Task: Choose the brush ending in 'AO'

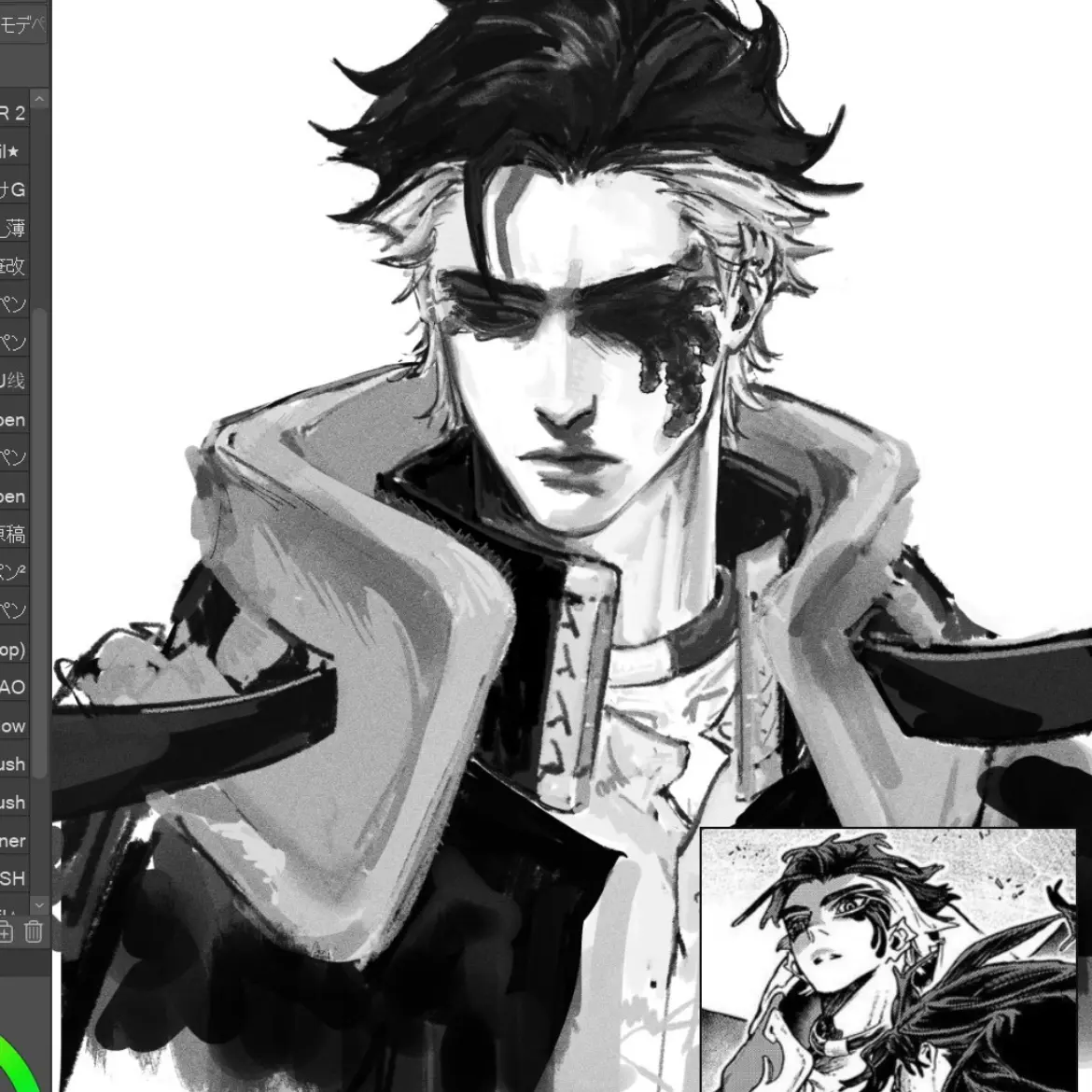Action: click(13, 687)
